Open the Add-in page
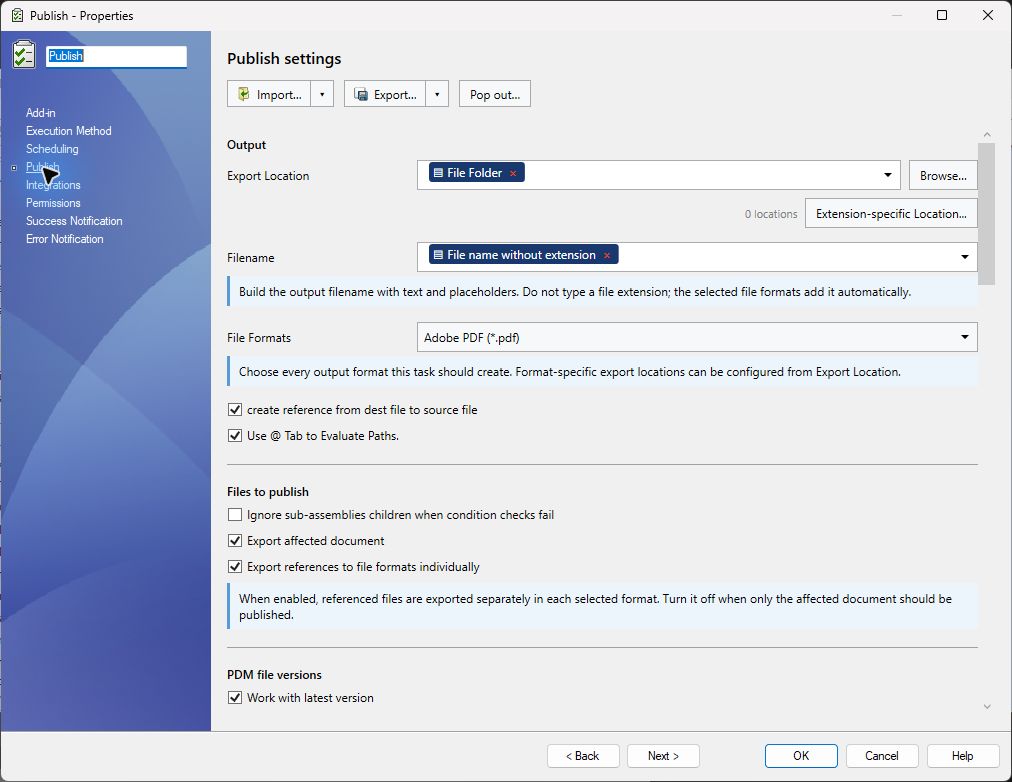Viewport: 1012px width, 782px height. tap(41, 113)
